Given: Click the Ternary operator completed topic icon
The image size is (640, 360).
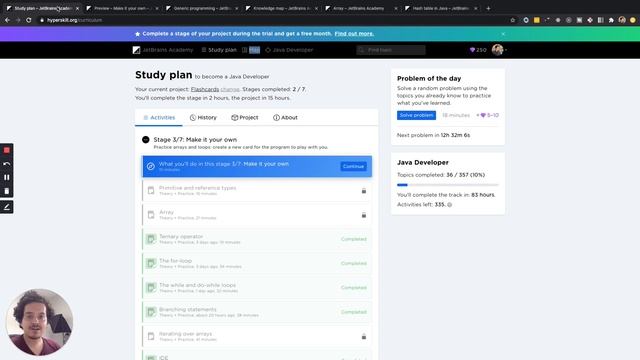Looking at the screenshot, I should [151, 239].
